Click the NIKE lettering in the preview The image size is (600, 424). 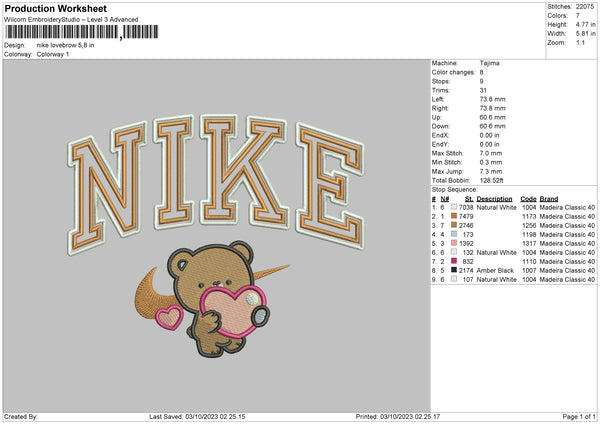coord(216,184)
